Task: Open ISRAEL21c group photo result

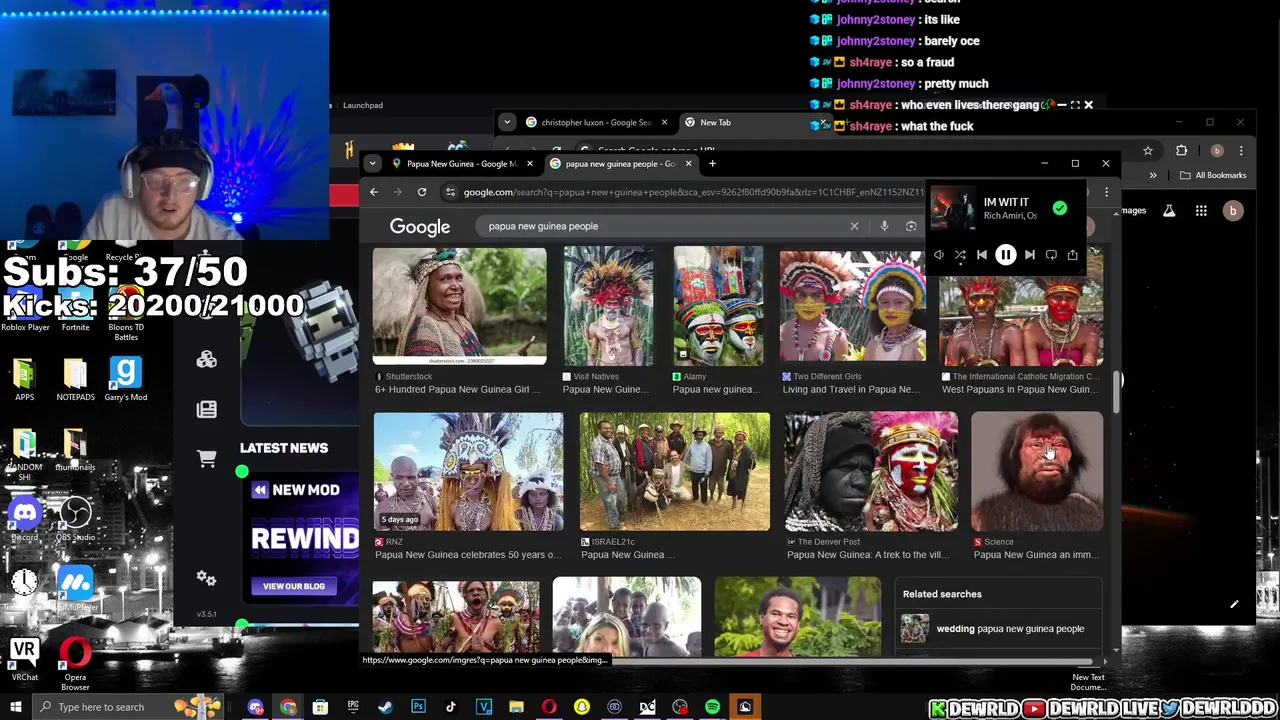Action: 675,471
